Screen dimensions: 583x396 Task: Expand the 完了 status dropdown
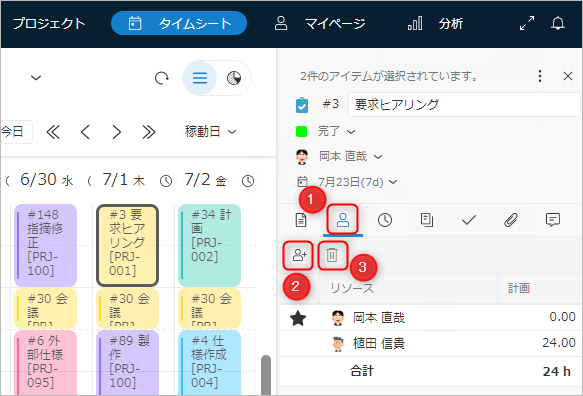click(336, 131)
